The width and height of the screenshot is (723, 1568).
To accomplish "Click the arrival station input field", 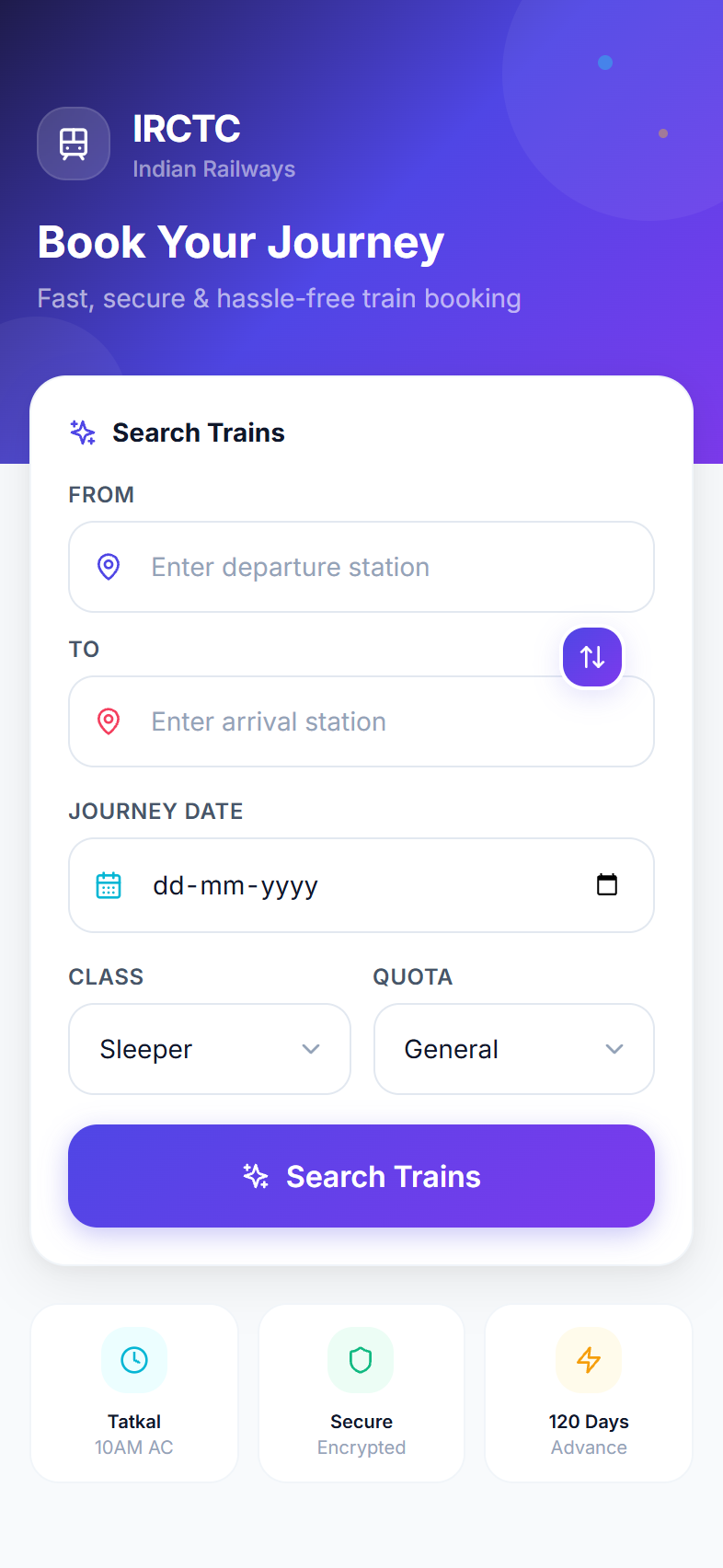I will pyautogui.click(x=361, y=721).
